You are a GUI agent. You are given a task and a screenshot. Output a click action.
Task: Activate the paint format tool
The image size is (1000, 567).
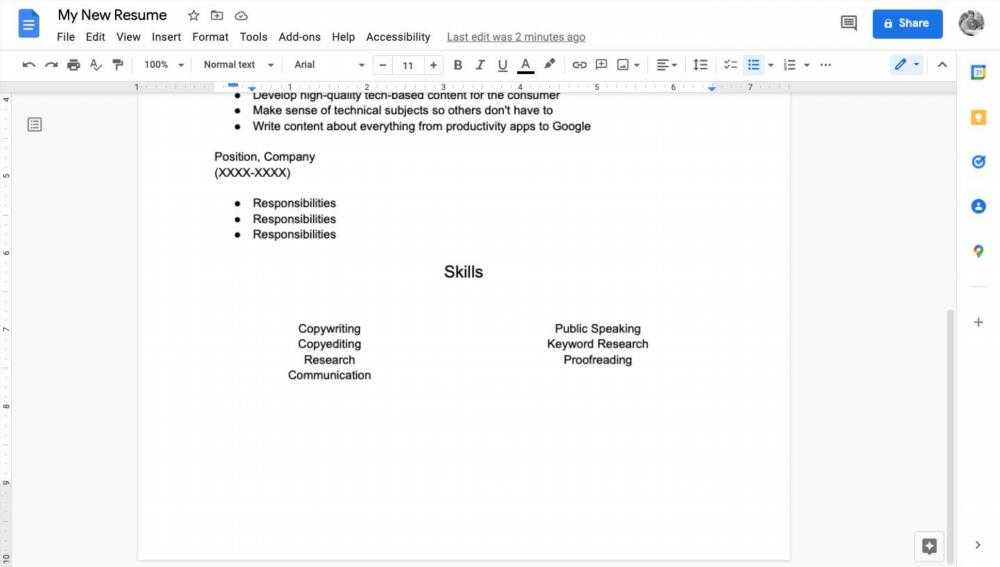point(118,65)
